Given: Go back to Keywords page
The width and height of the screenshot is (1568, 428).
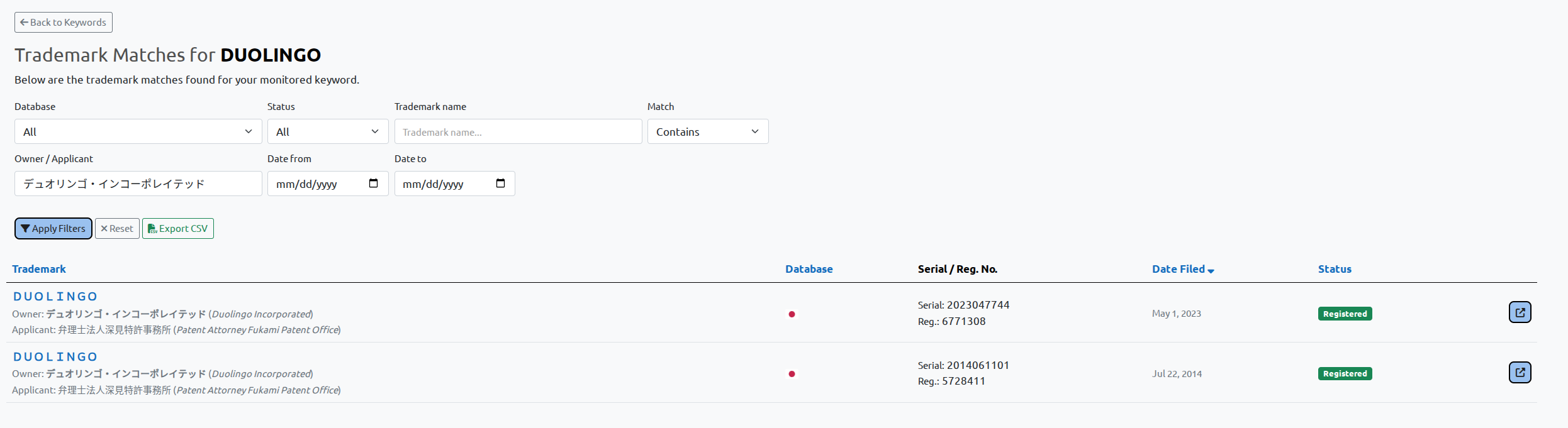Looking at the screenshot, I should pos(64,23).
